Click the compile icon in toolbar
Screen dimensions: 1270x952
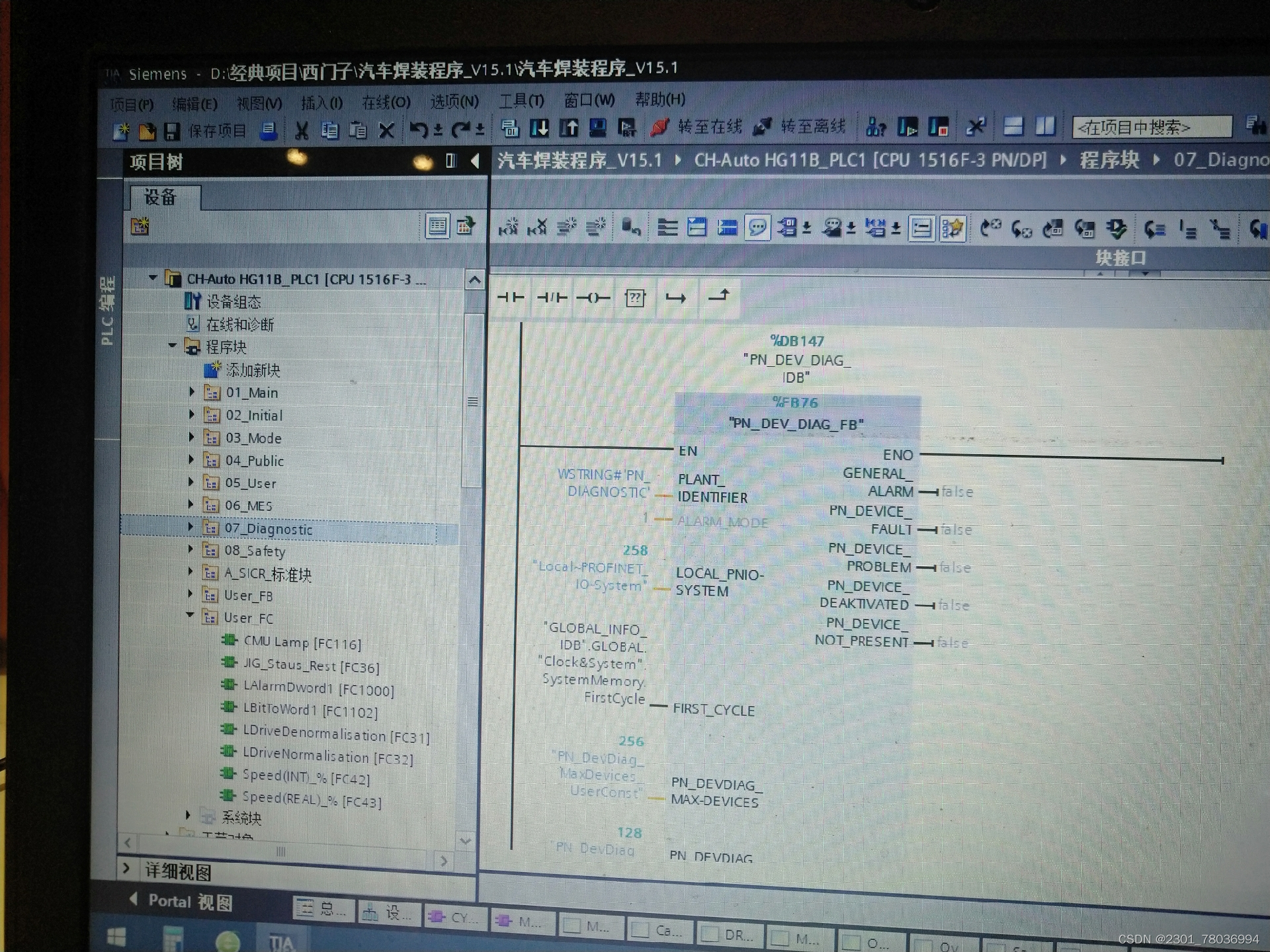[510, 128]
